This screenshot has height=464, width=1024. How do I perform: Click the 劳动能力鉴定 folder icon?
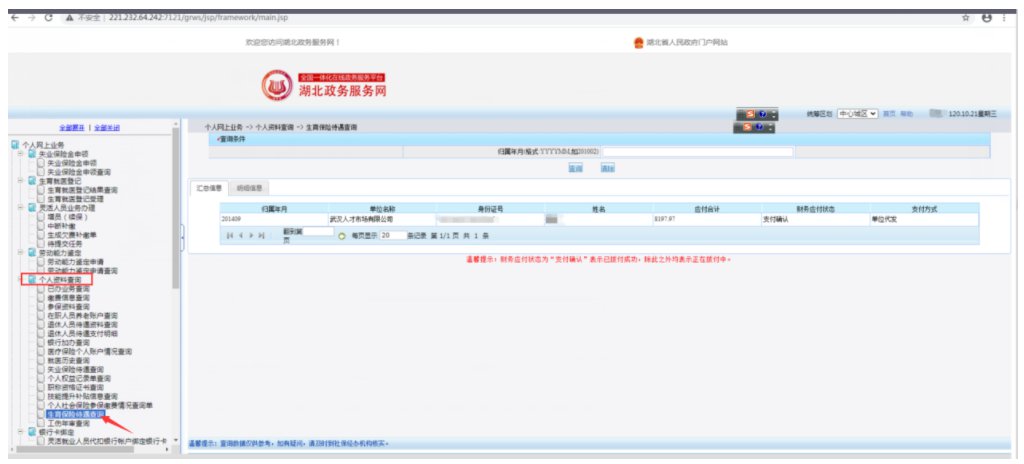[32, 252]
